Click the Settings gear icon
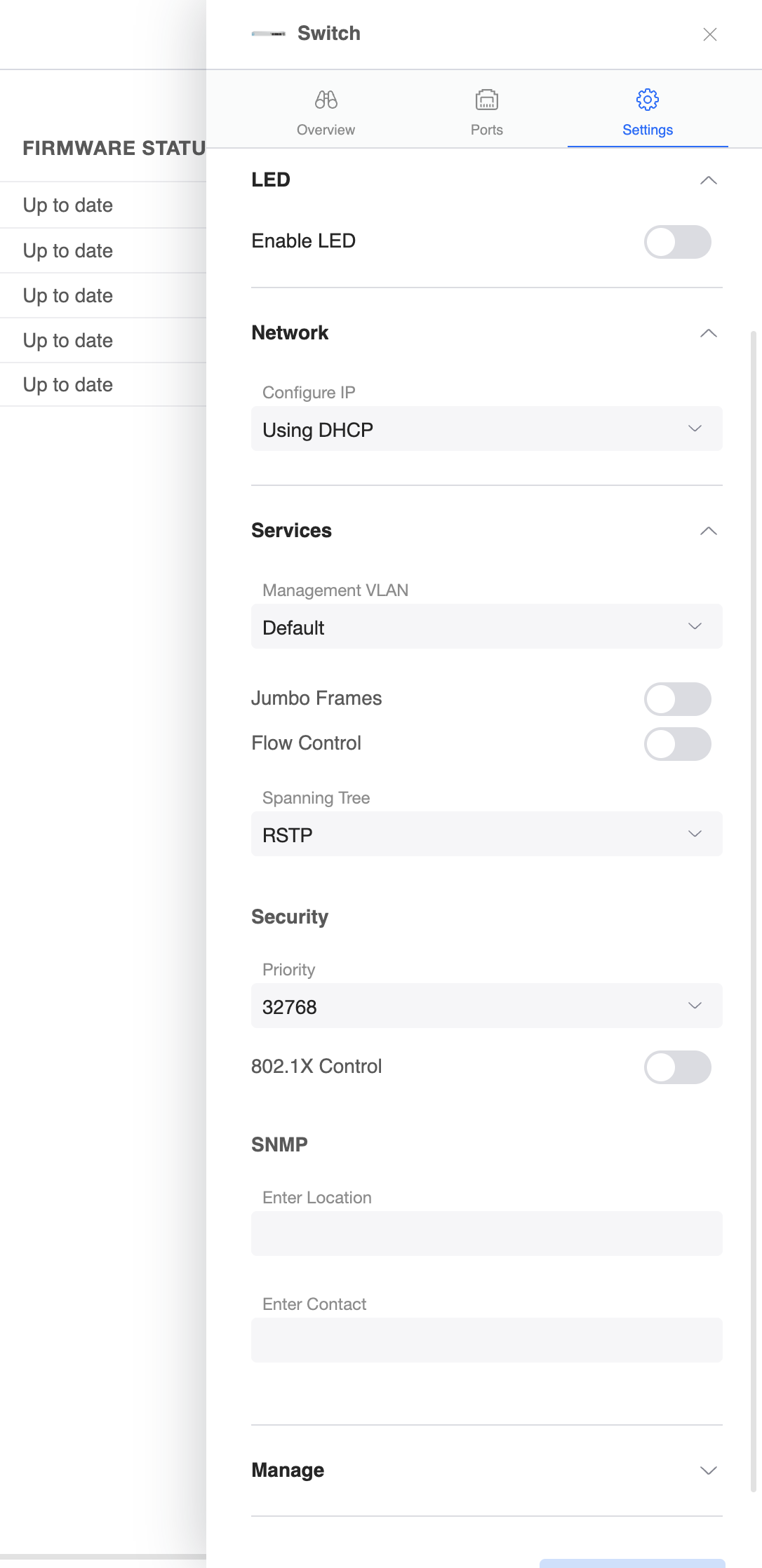The height and width of the screenshot is (1568, 762). coord(647,100)
